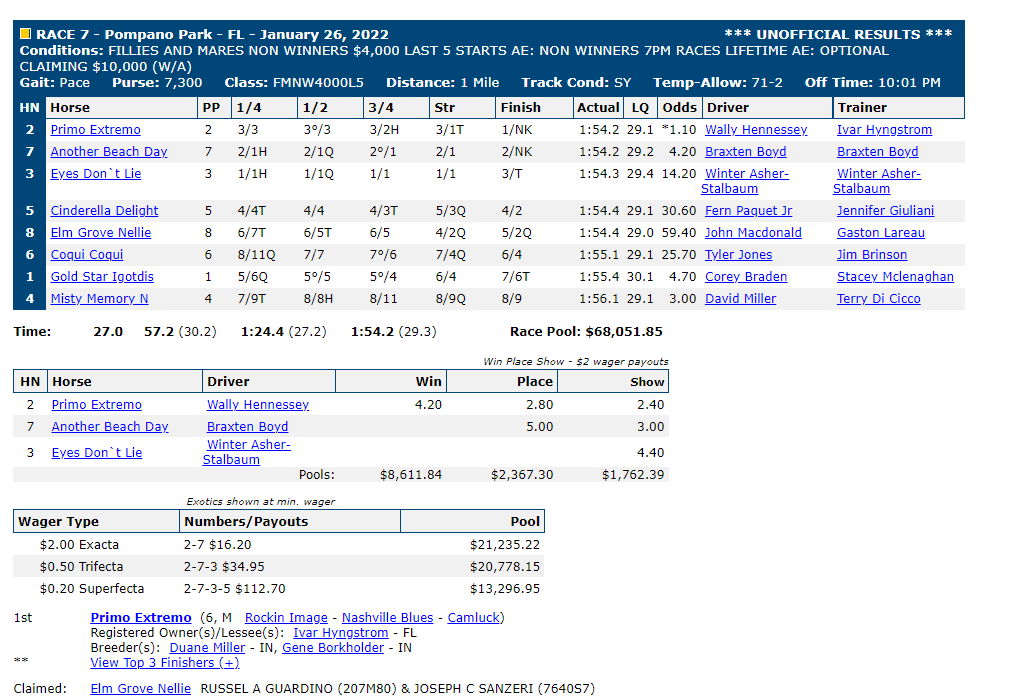Click bold Primo Extremo link in 1st place section
1011x699 pixels.
click(141, 618)
